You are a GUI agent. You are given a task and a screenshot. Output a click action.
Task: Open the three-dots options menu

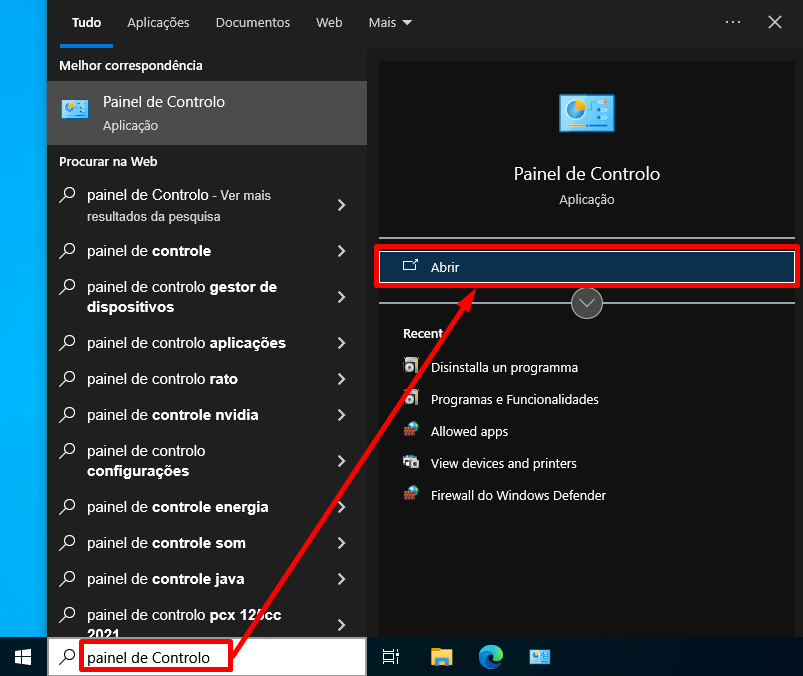(x=733, y=22)
